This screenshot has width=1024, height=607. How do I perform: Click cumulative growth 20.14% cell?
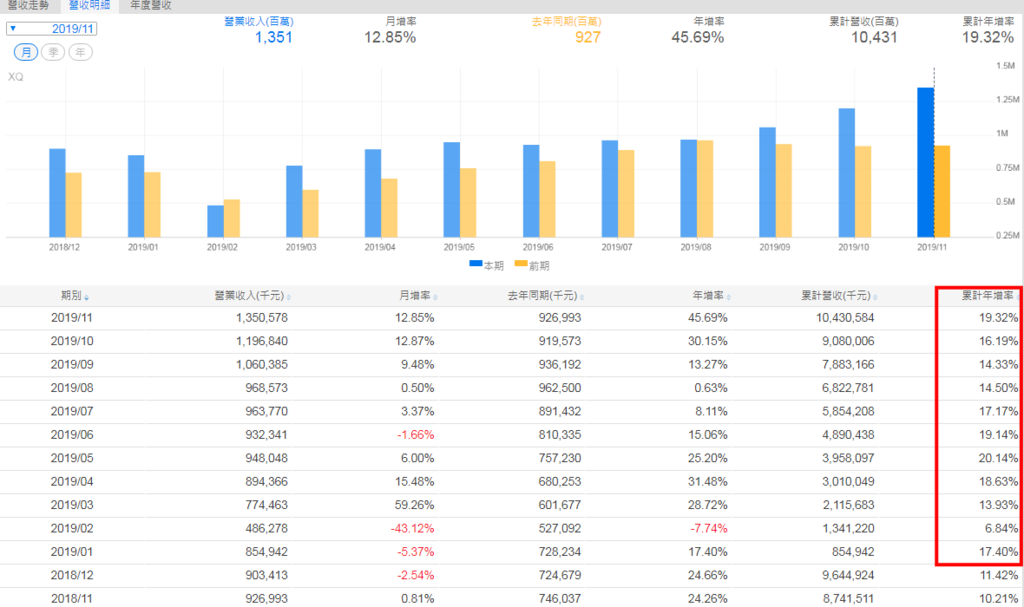point(998,459)
